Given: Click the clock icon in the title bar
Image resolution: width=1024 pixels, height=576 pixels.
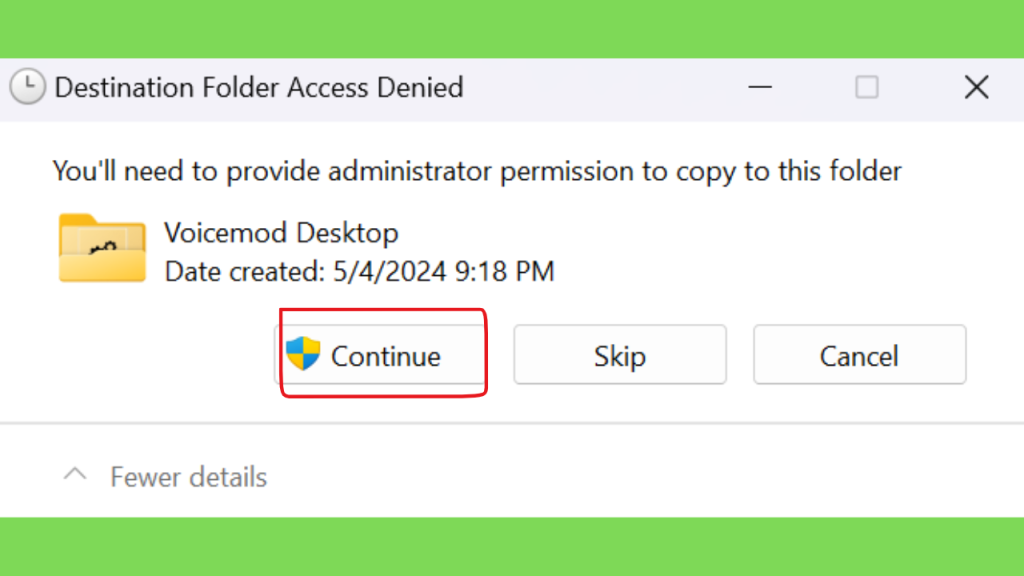Looking at the screenshot, I should pos(27,86).
